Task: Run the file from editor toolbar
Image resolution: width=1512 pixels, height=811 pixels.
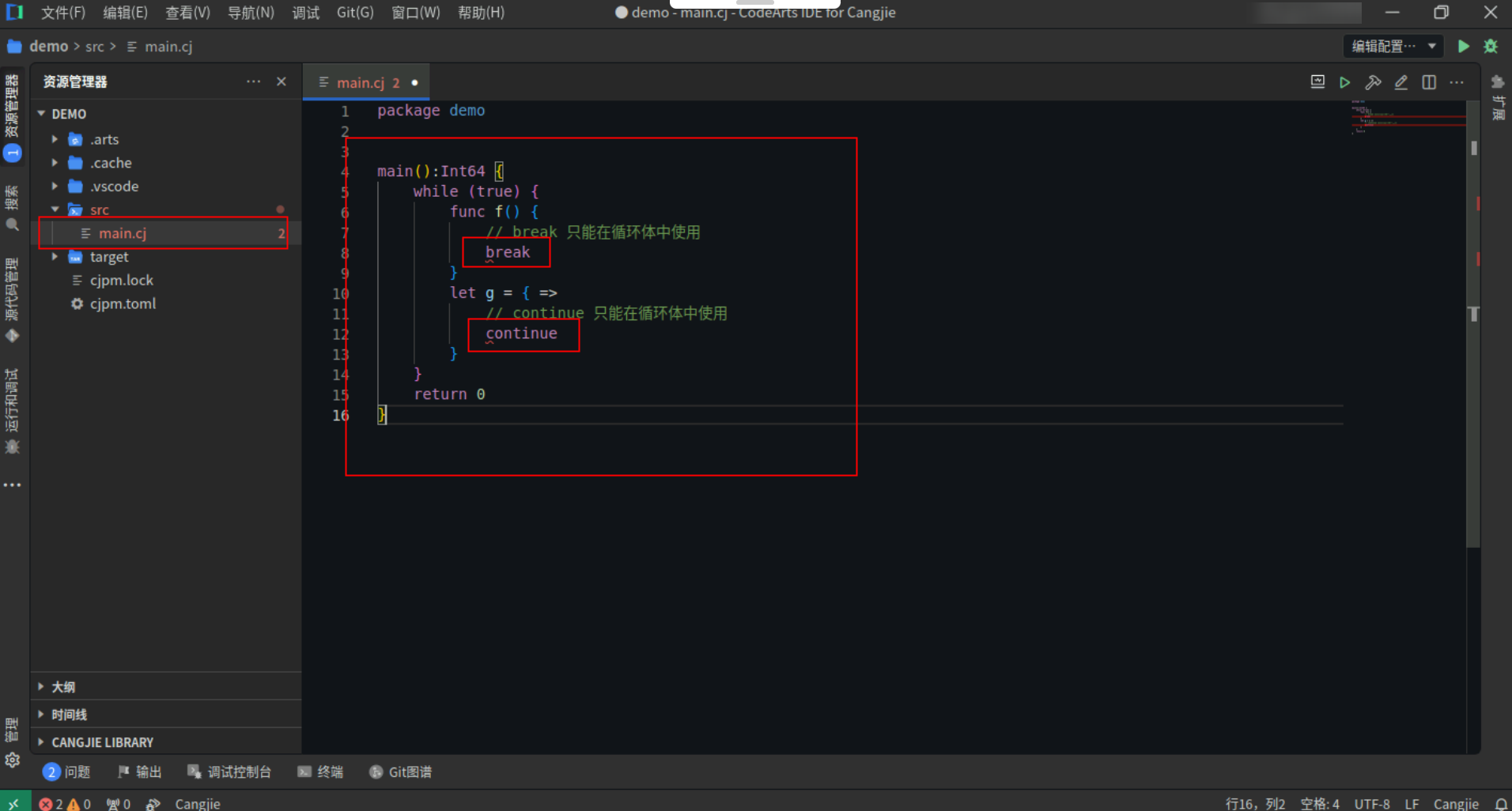Action: coord(1345,82)
